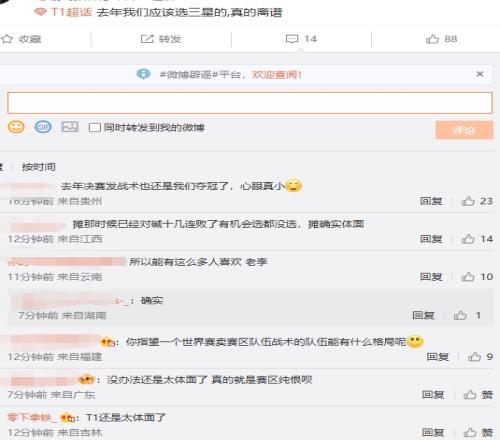The height and width of the screenshot is (440, 500).
Task: Like the comment from 贵州 with 23 likes
Action: (x=468, y=201)
